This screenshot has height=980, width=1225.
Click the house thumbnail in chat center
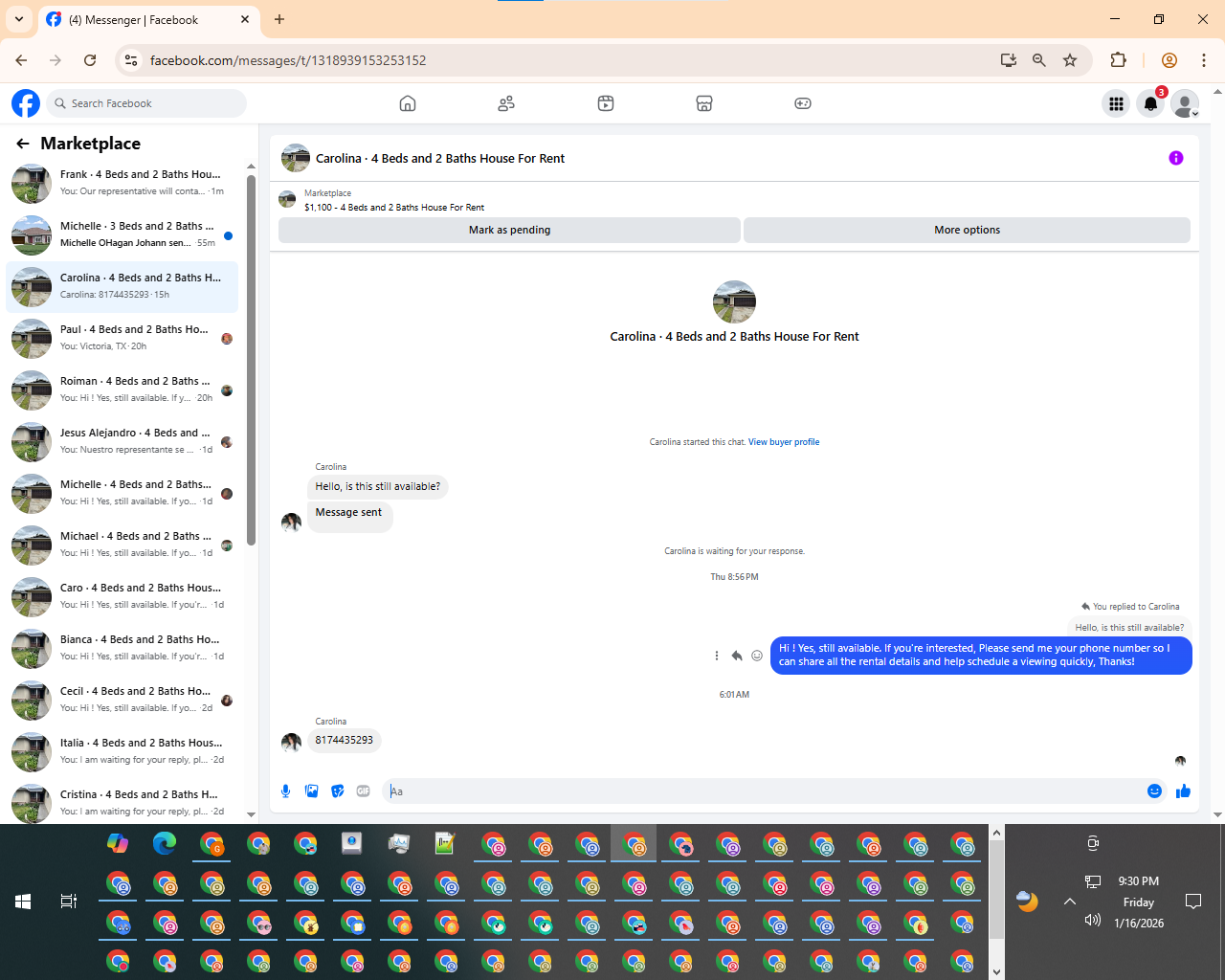click(x=734, y=301)
